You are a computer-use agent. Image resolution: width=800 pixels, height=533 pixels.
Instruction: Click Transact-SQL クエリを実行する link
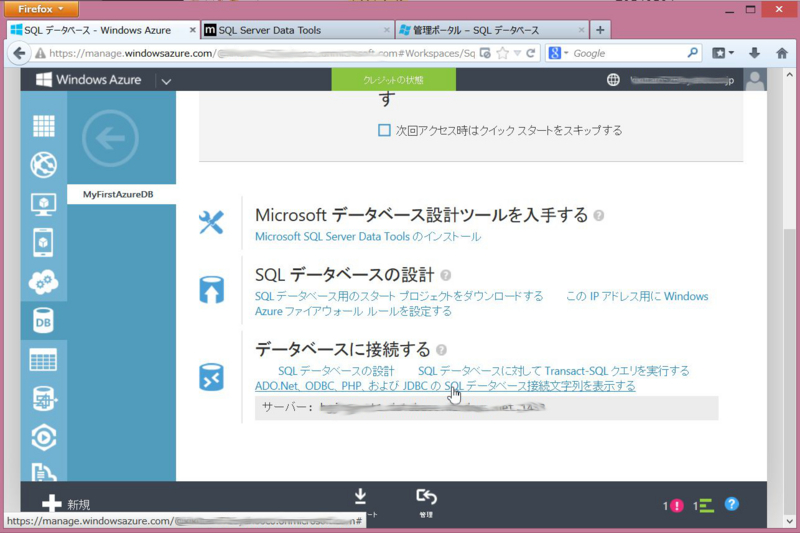(x=554, y=371)
